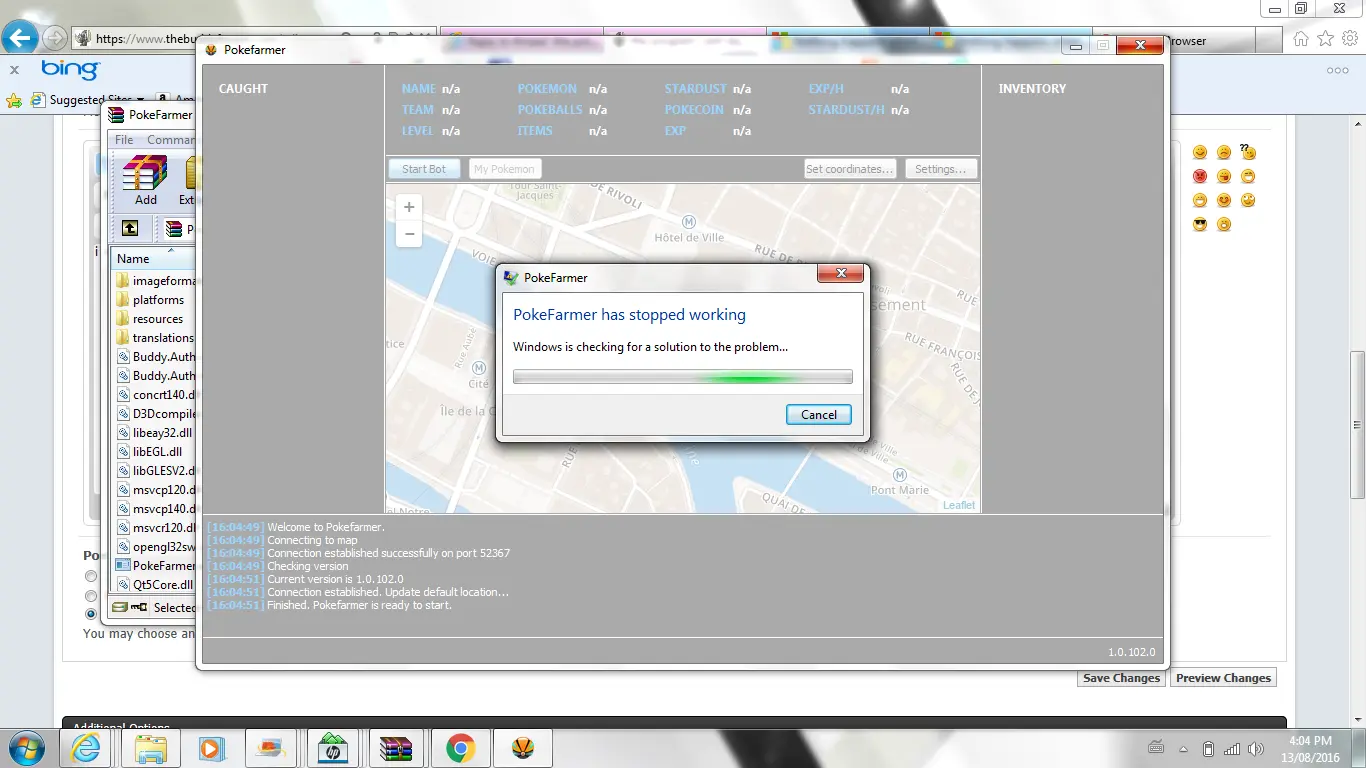Insert the confused question-mark emoticon
The width and height of the screenshot is (1366, 768).
click(x=1248, y=152)
